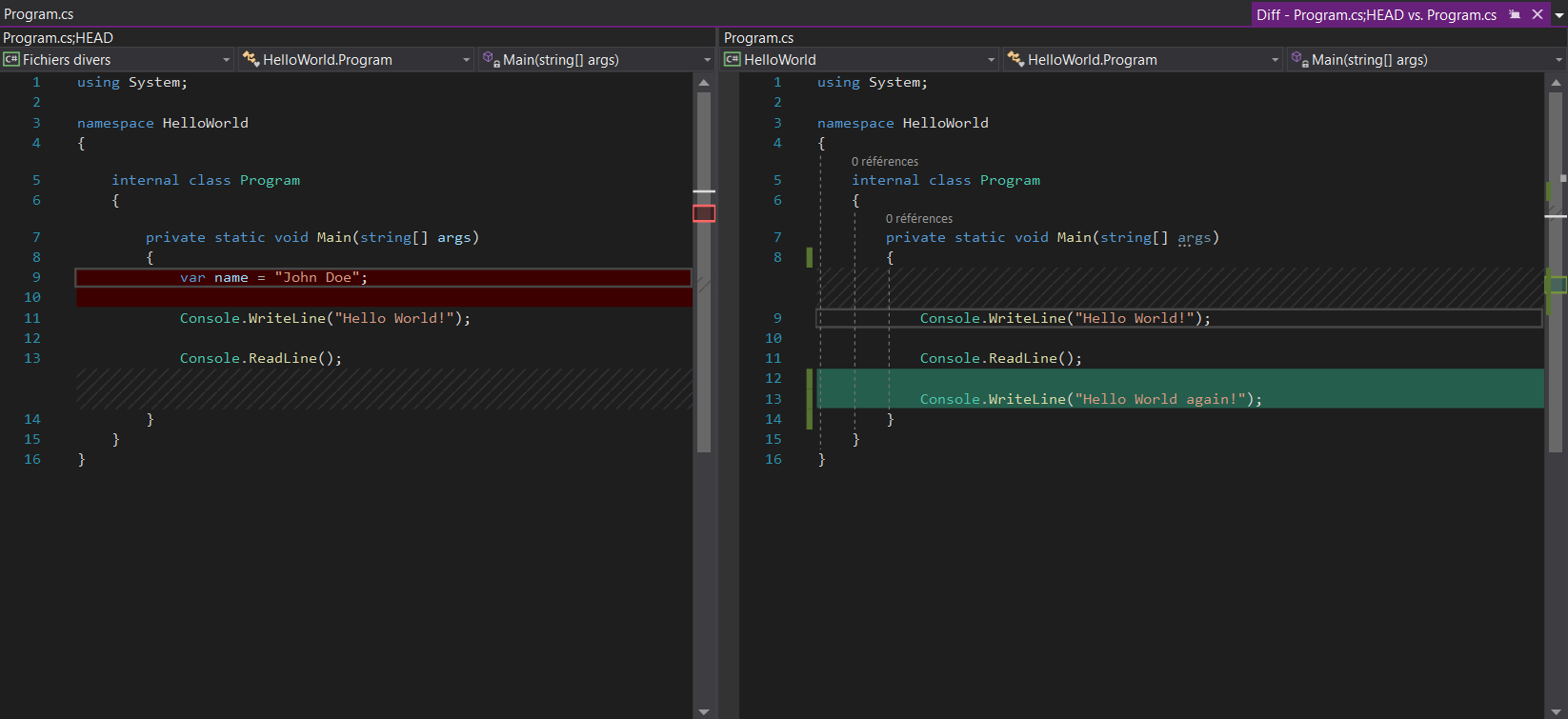
Task: Click the Program.cs;HEAD pane header label
Action: point(58,37)
